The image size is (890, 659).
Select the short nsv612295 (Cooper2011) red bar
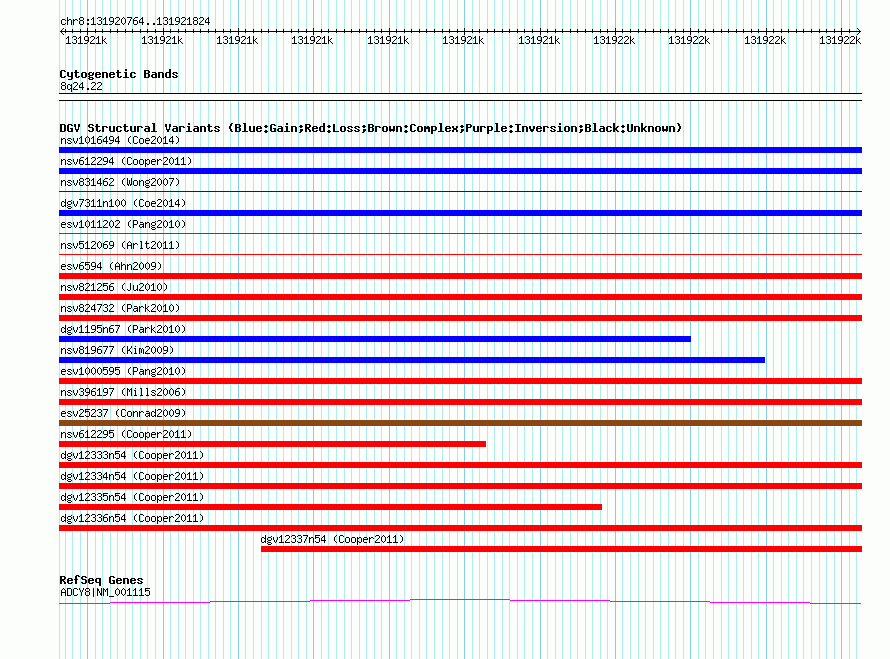point(272,444)
